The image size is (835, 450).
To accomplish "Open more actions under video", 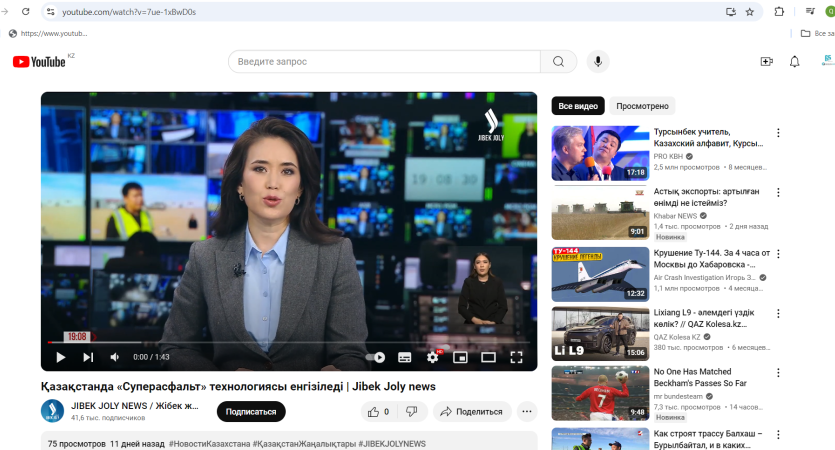I will point(527,412).
